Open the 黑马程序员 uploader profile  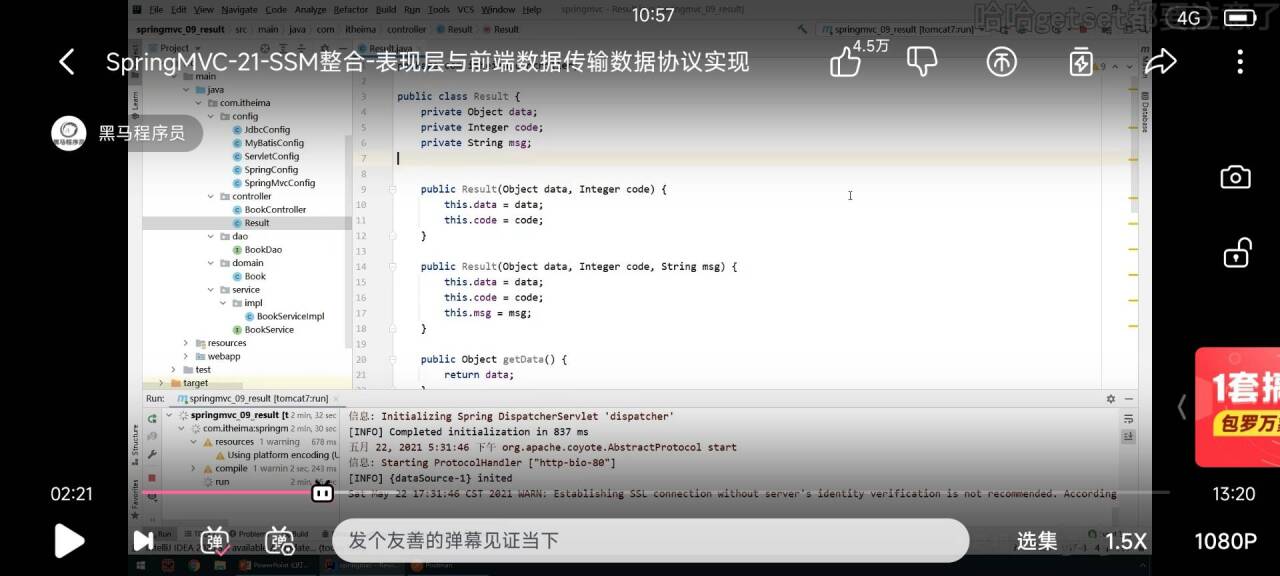tap(126, 133)
